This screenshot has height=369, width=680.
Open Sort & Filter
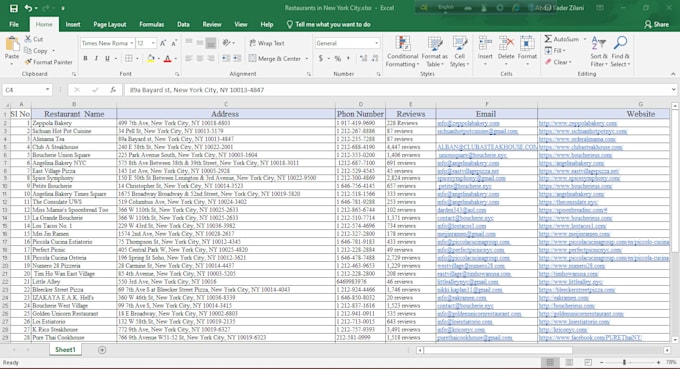(x=598, y=51)
